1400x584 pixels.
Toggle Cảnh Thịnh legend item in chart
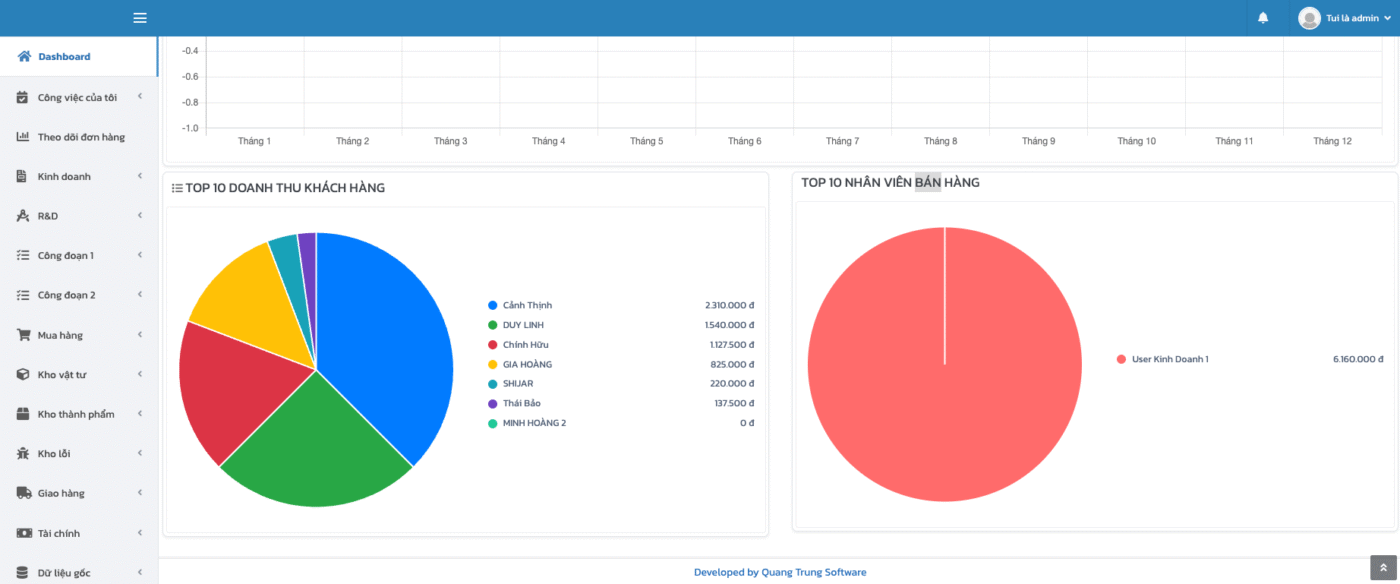[x=527, y=305]
